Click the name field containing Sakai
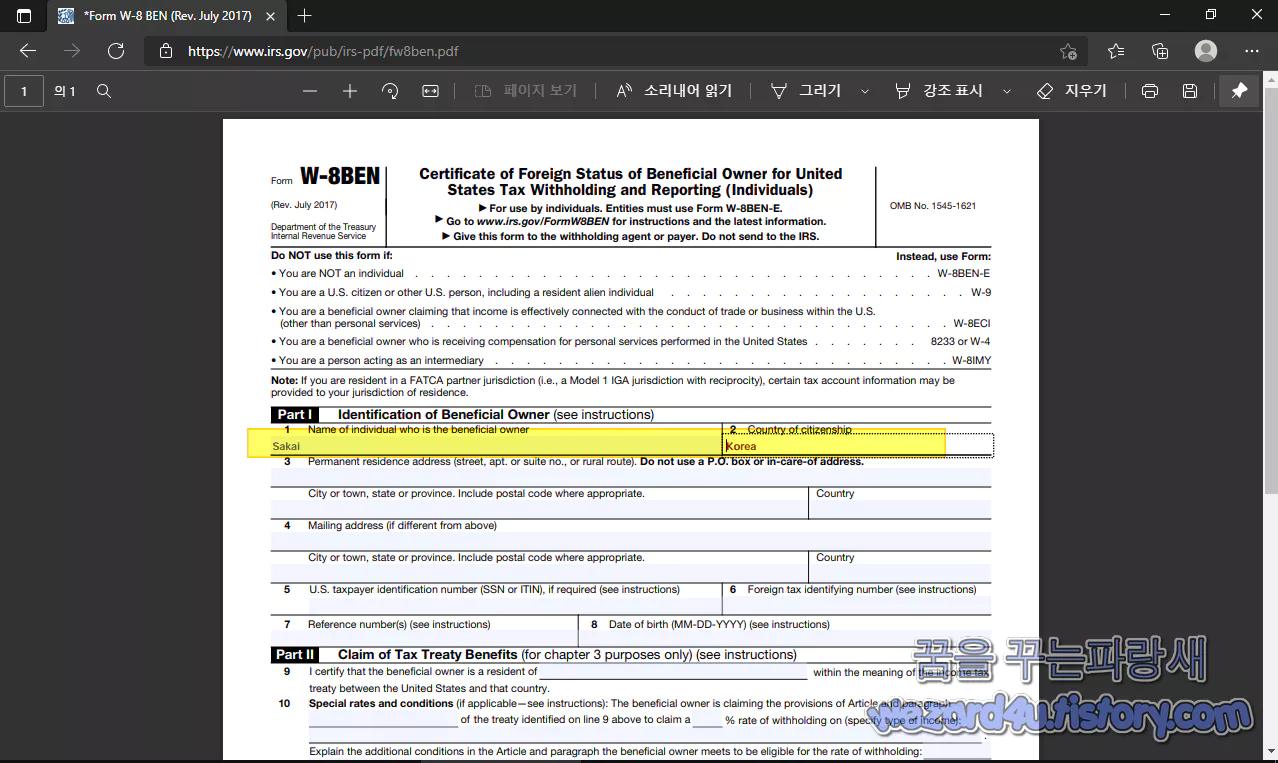This screenshot has width=1278, height=763. tap(495, 446)
